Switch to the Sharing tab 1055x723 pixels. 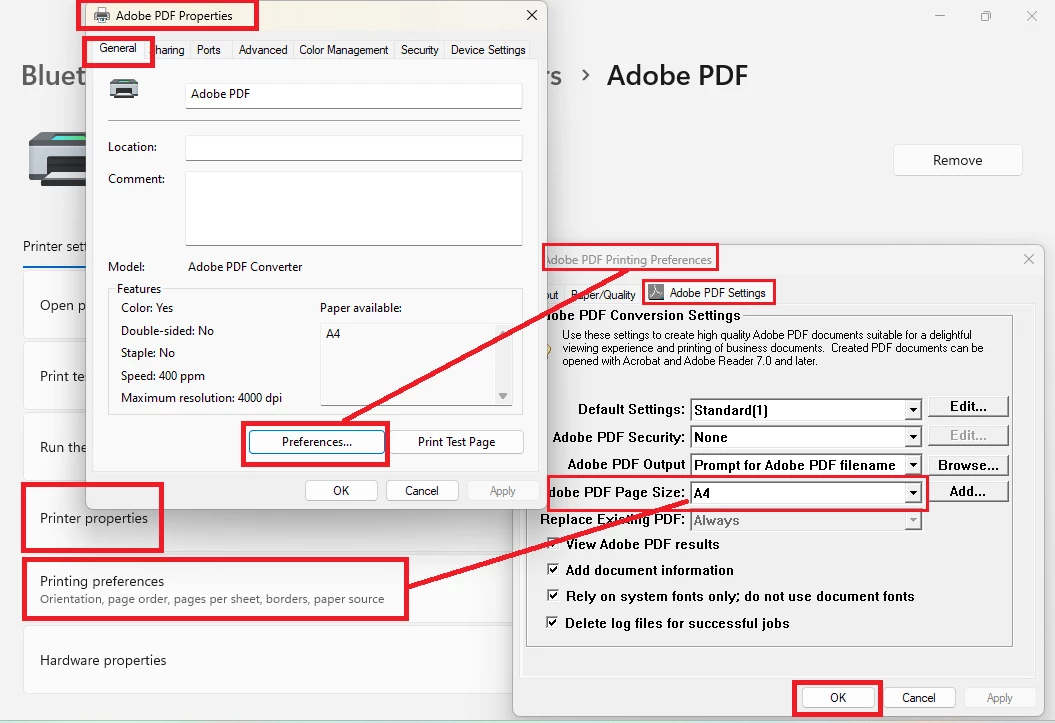pos(169,50)
